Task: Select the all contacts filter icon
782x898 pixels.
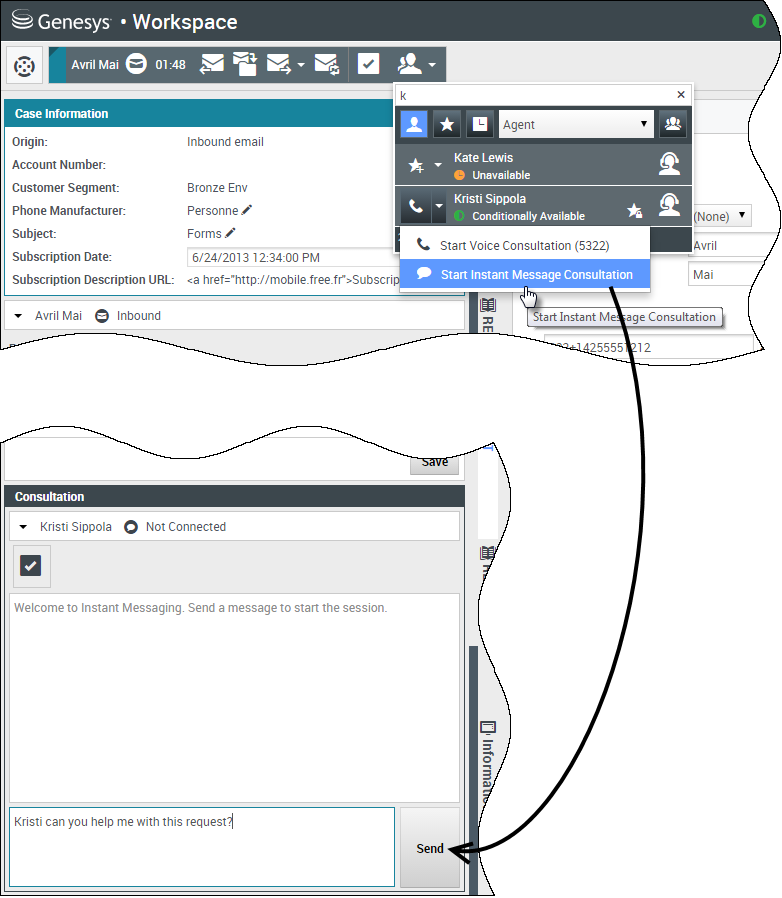Action: tap(414, 125)
